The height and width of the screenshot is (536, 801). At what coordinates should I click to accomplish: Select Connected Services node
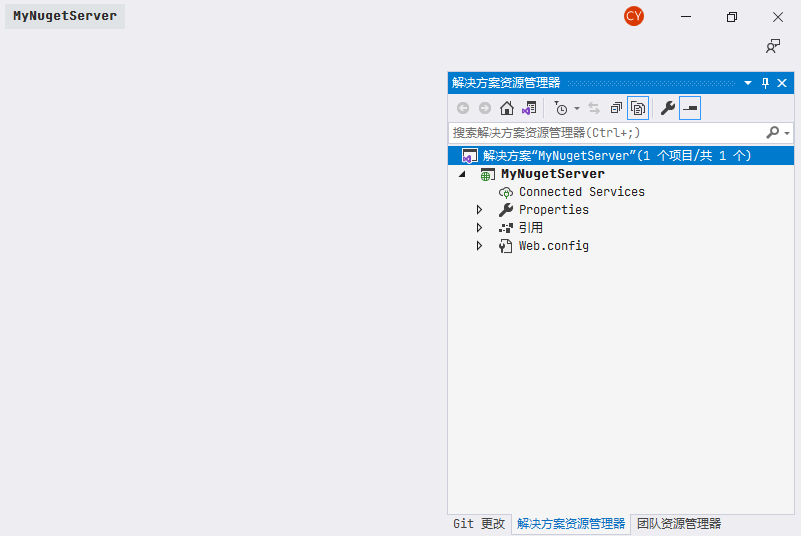(x=582, y=192)
